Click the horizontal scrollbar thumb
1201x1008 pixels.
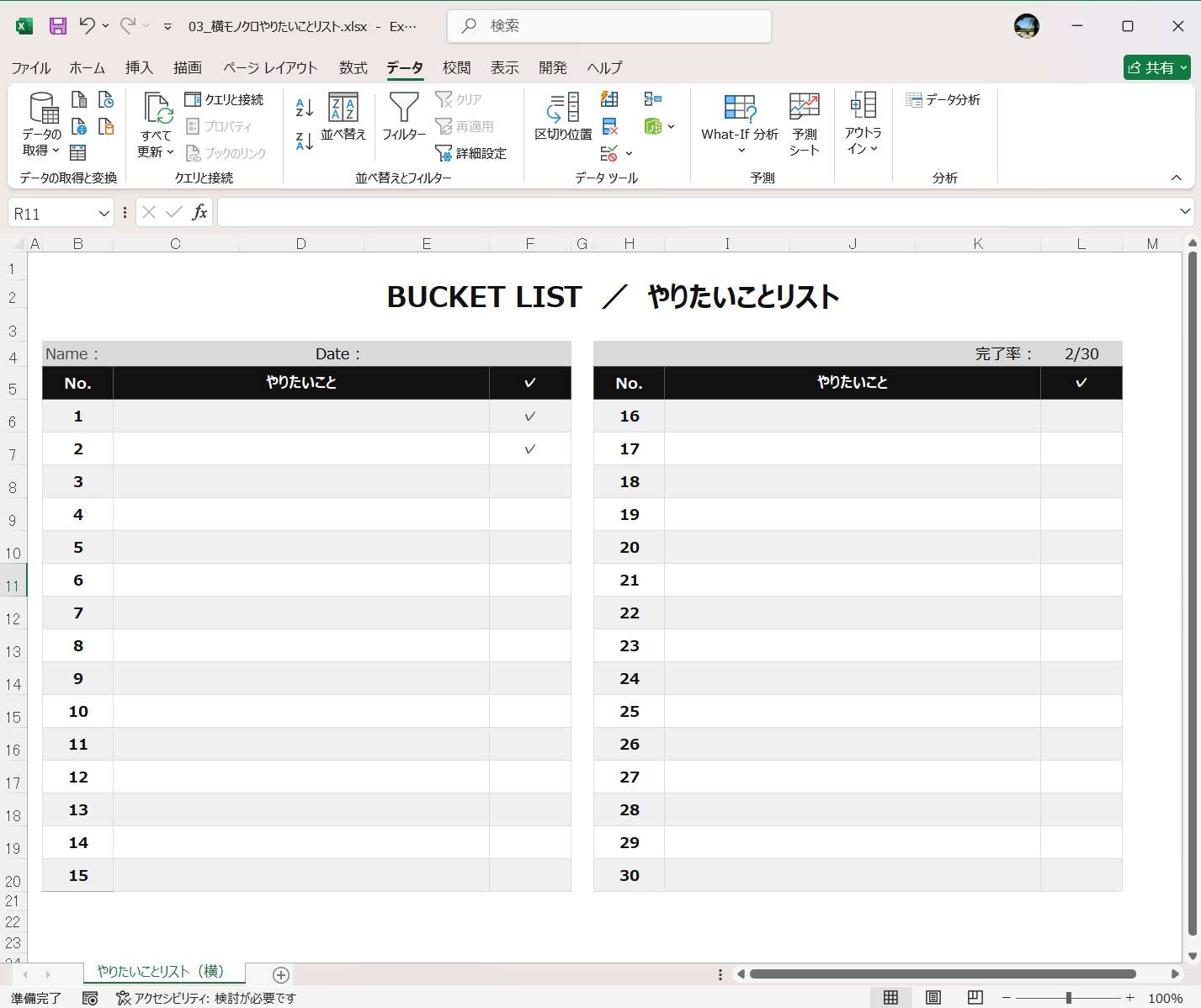pyautogui.click(x=943, y=974)
